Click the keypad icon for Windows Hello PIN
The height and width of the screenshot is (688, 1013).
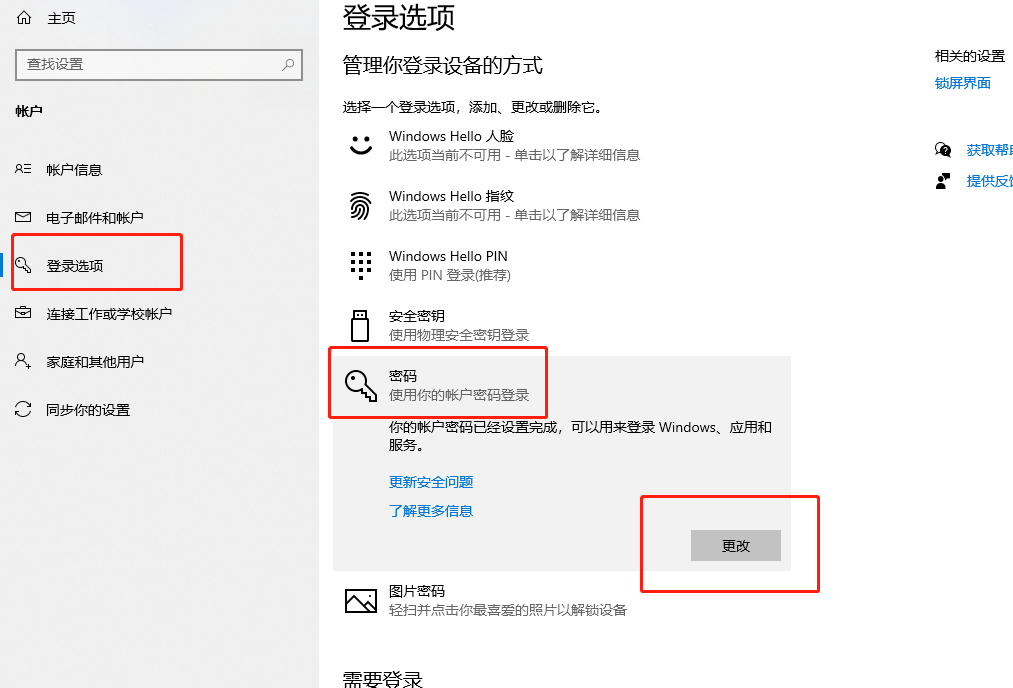360,266
